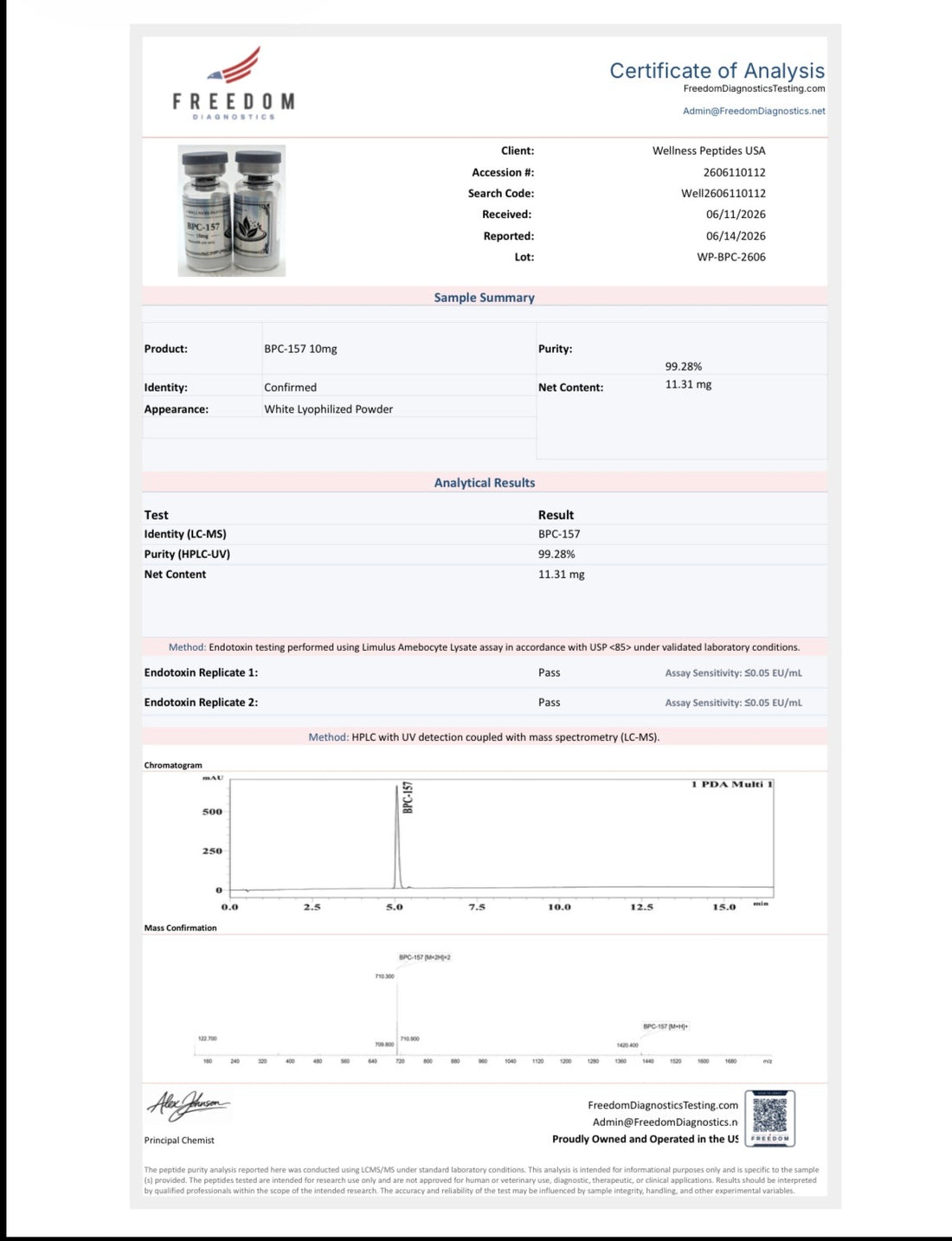Click the BPC-157 chromatogram peak
Viewport: 952px width, 1241px height.
click(398, 835)
